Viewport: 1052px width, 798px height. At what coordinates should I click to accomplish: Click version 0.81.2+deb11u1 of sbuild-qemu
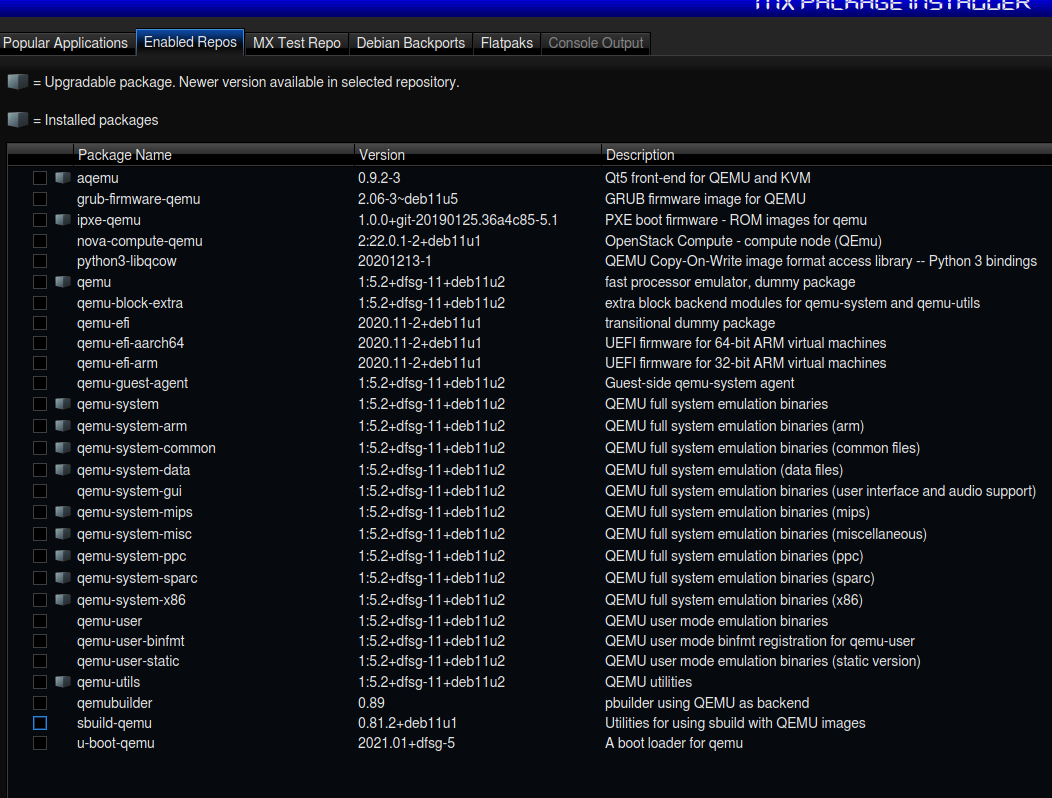click(x=407, y=724)
